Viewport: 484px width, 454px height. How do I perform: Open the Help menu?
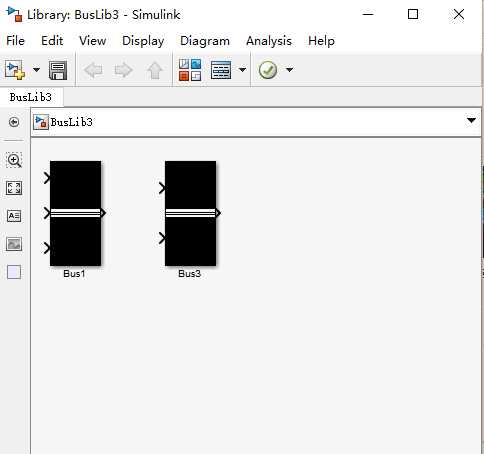321,41
